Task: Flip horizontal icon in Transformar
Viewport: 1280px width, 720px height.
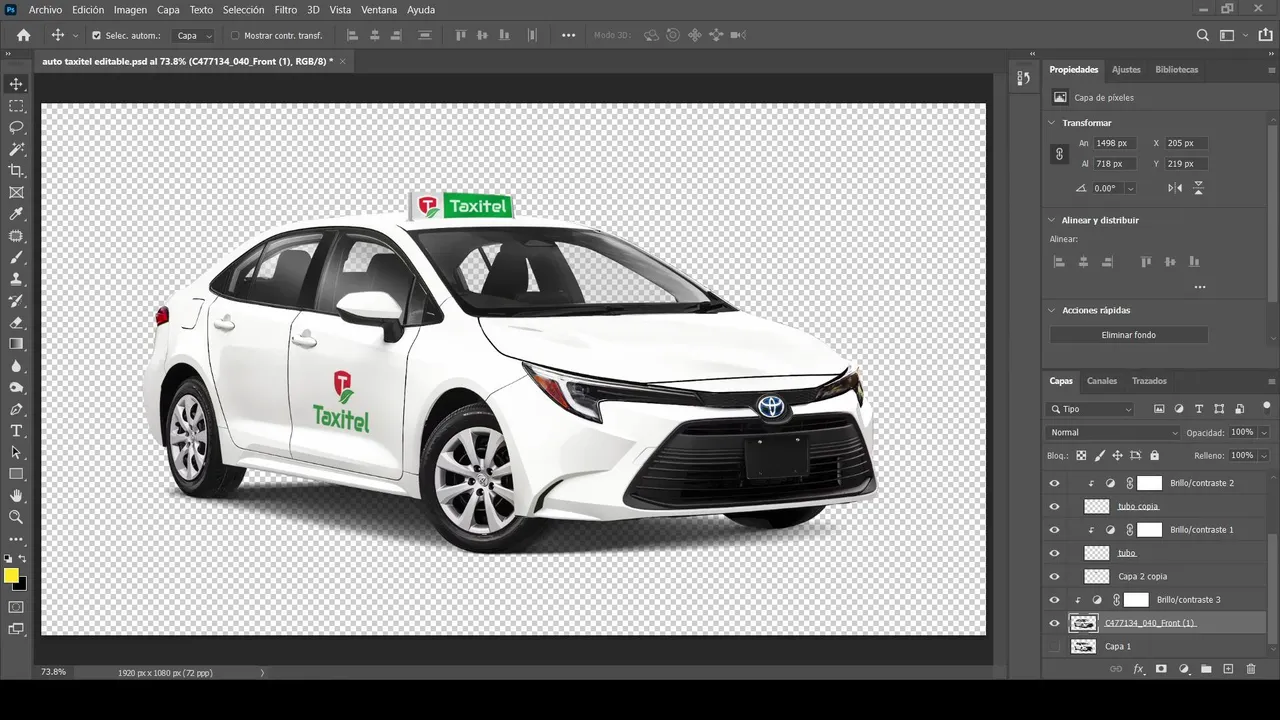Action: point(1175,188)
